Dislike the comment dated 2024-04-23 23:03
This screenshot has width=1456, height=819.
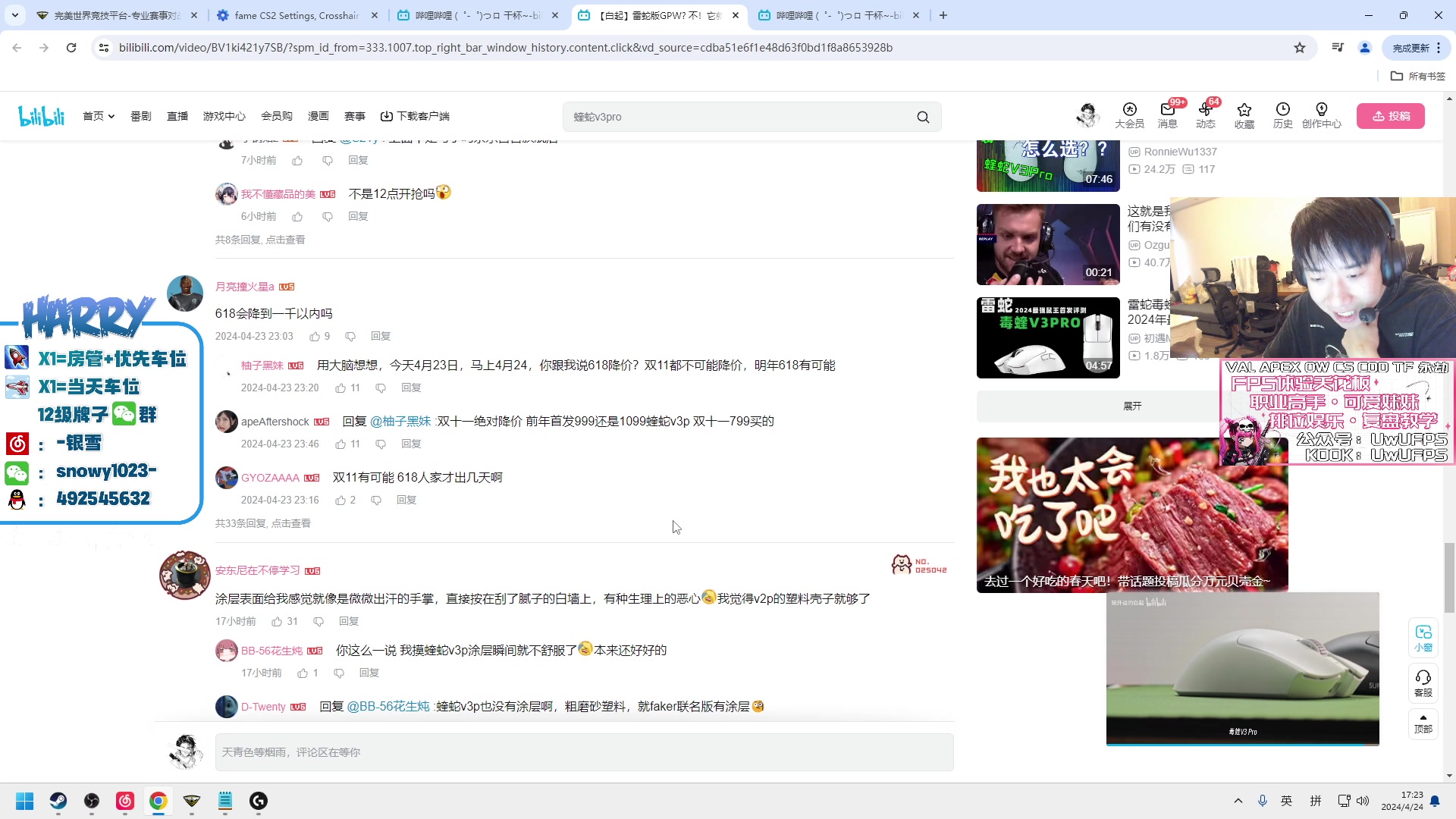[350, 336]
